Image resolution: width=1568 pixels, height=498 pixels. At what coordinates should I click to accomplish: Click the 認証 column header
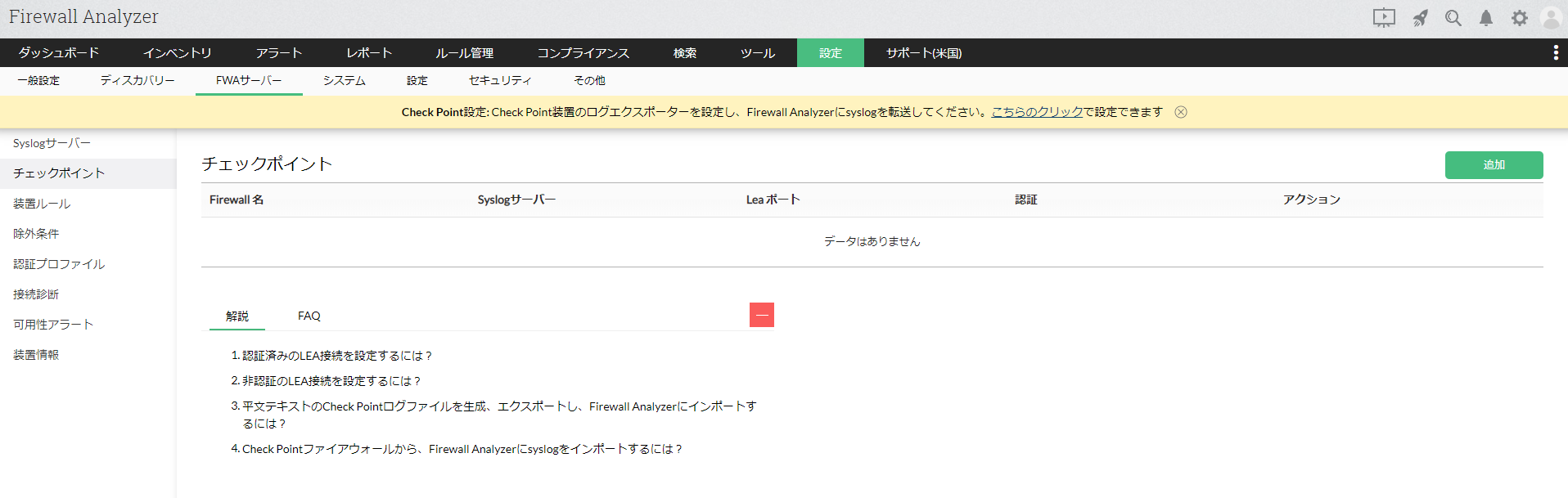(1026, 200)
